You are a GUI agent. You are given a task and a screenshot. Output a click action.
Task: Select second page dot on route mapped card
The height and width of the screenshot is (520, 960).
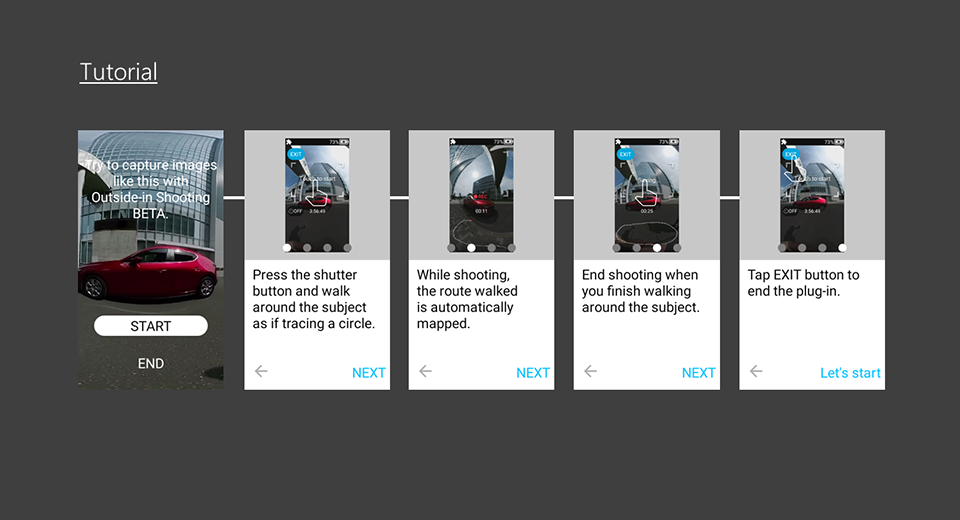pyautogui.click(x=471, y=248)
